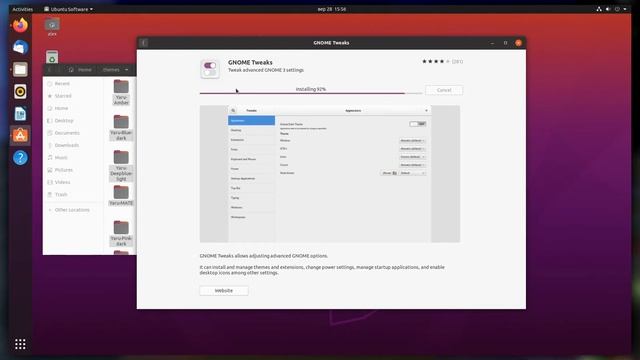Open Firefox from the dock
This screenshot has width=640, height=360.
click(x=20, y=25)
